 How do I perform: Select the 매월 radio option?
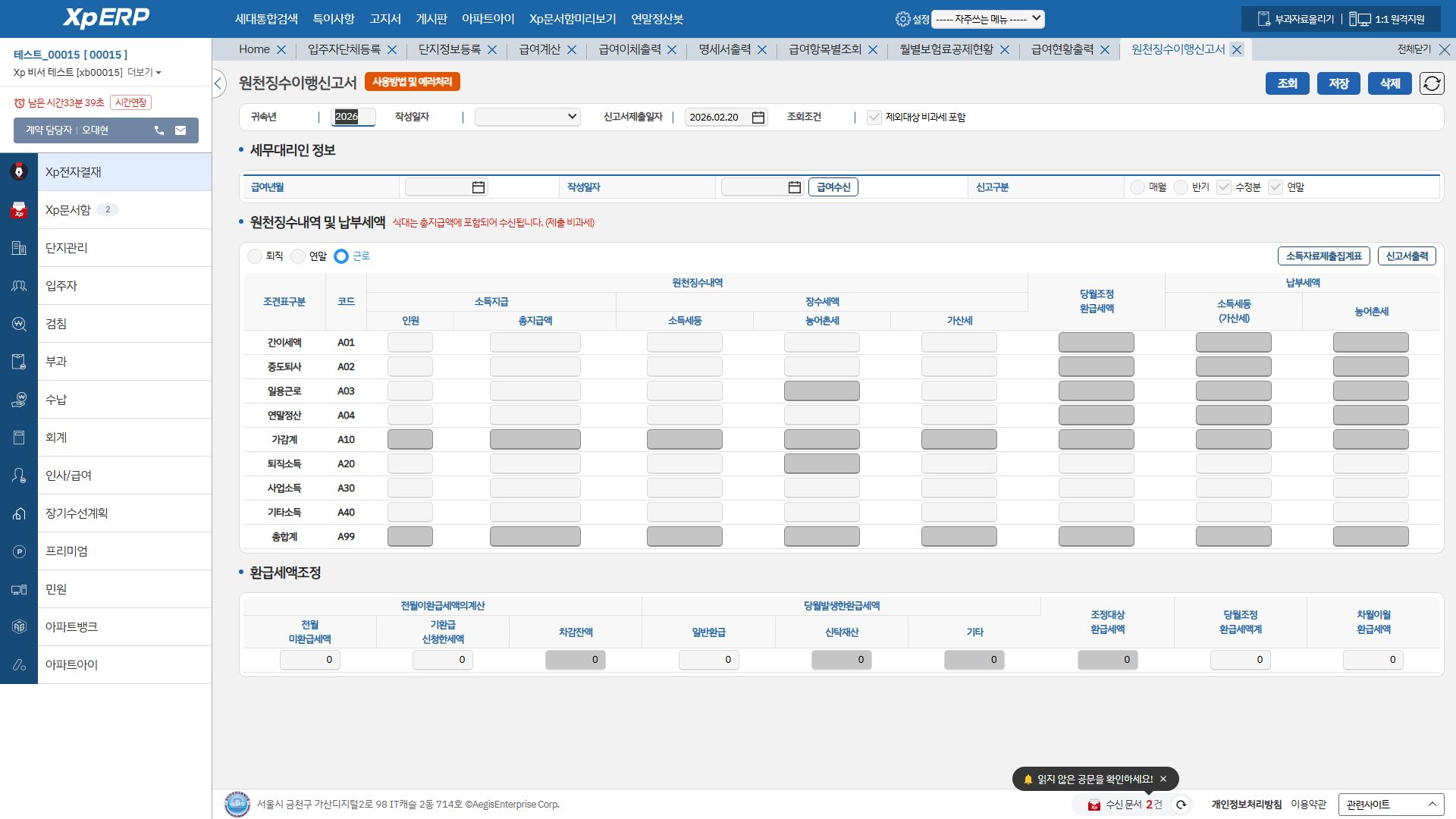pos(1137,187)
